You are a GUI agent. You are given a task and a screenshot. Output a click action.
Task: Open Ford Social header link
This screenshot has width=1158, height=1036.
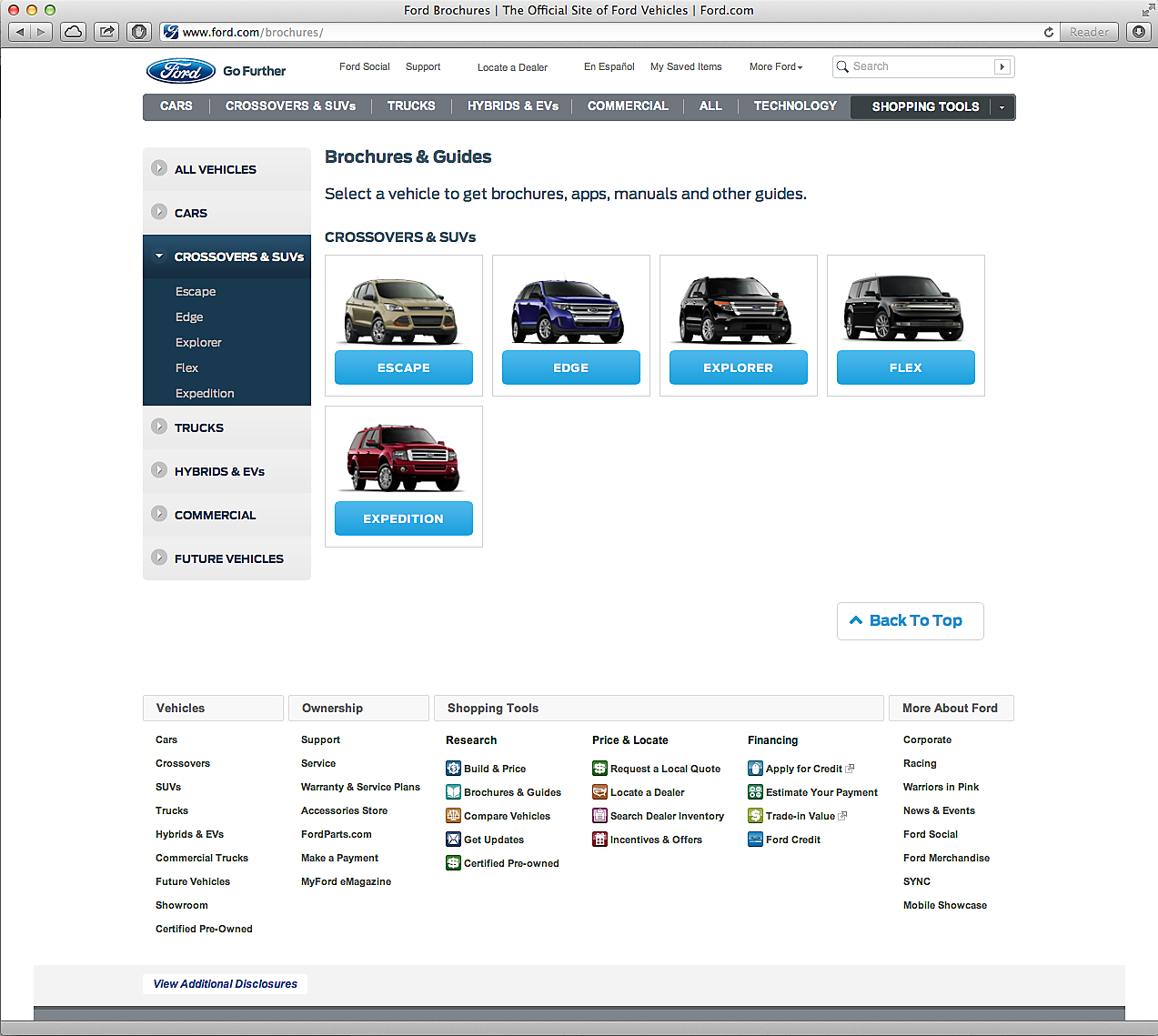(x=364, y=66)
